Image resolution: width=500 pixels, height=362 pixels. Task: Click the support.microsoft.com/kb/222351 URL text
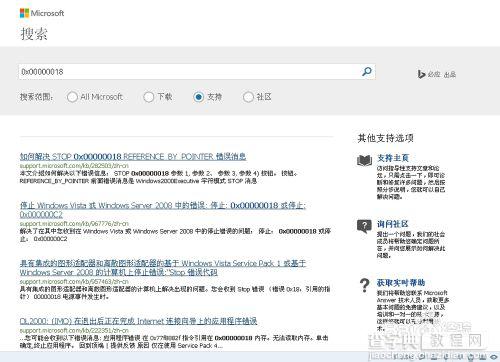[74, 330]
